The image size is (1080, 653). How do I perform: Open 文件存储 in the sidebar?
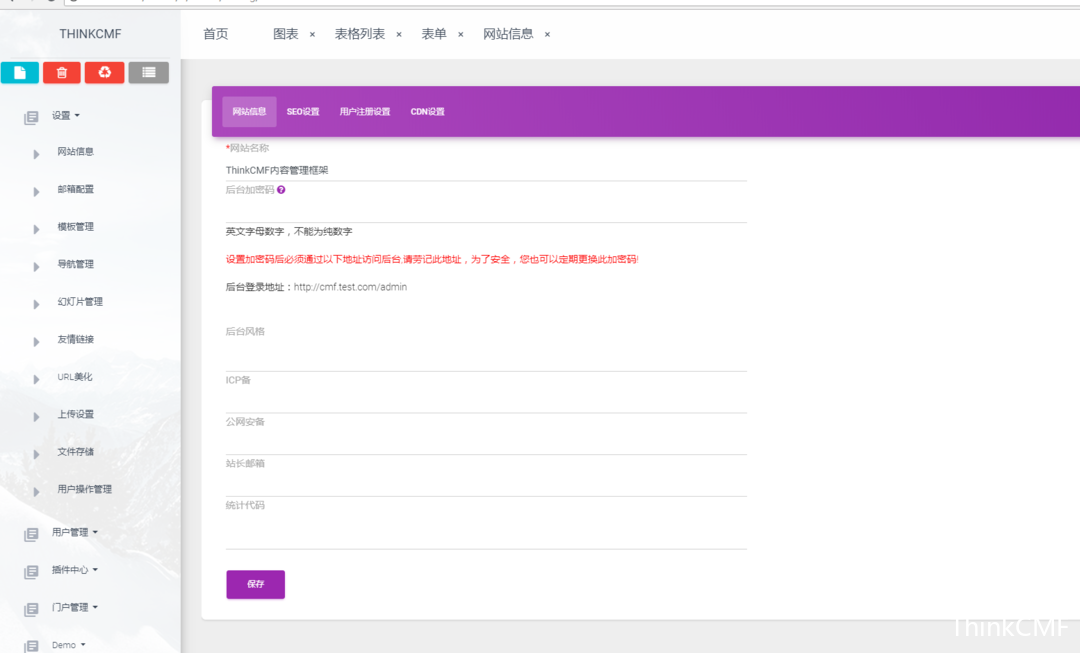click(x=76, y=452)
